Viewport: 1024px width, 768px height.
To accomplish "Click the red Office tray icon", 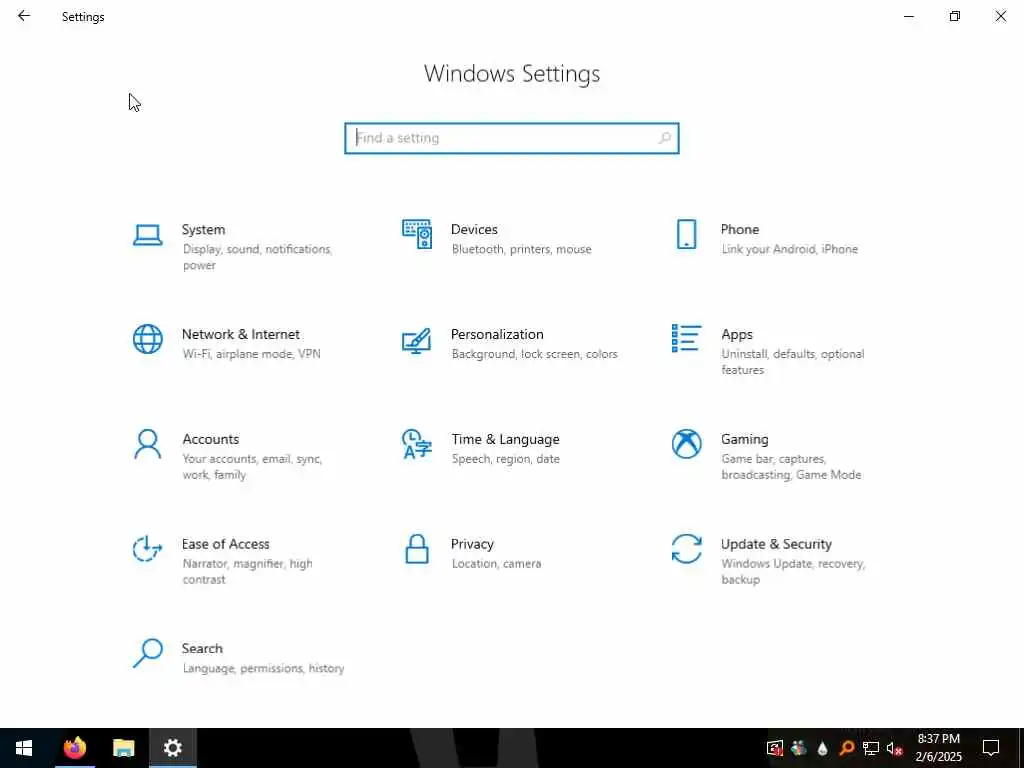I will (x=775, y=748).
